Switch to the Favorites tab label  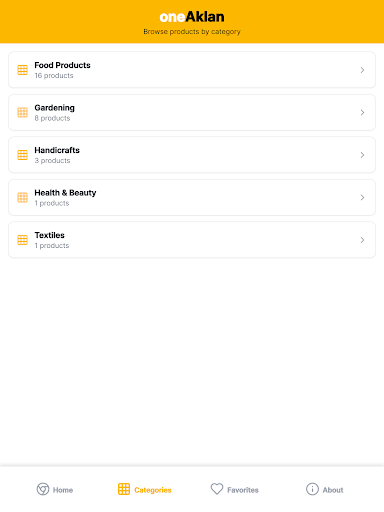(x=243, y=490)
